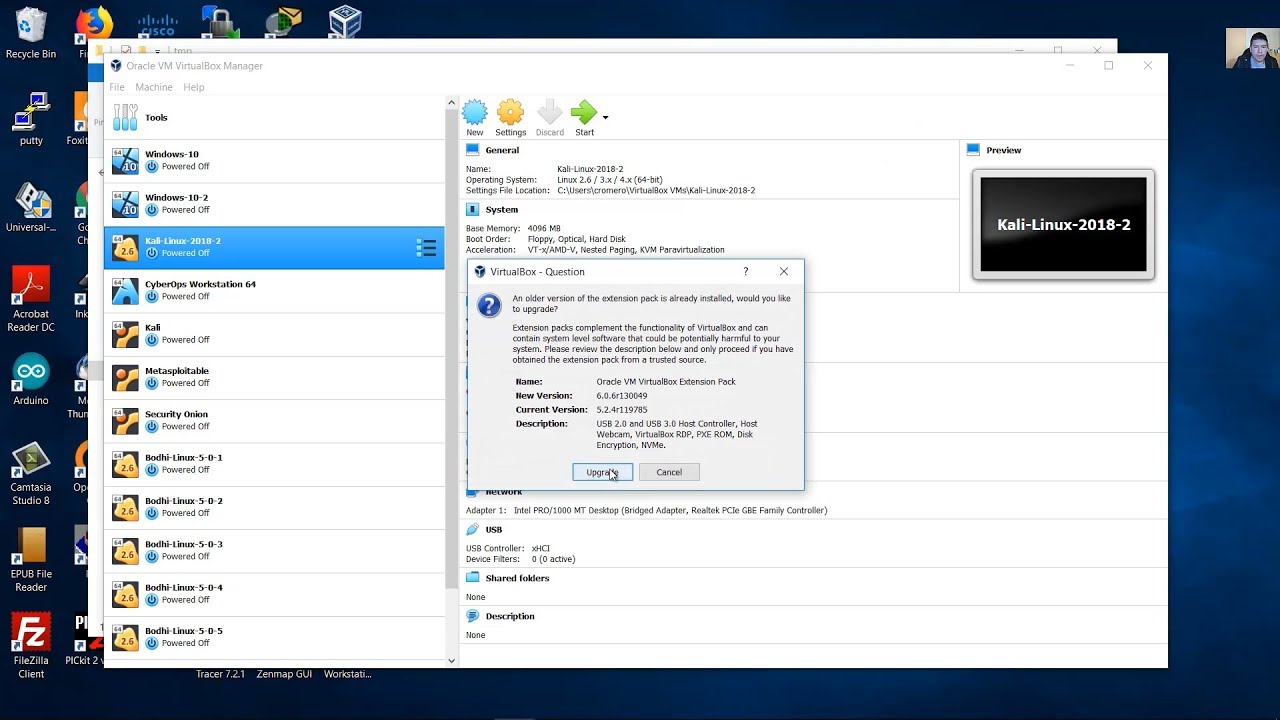Viewport: 1280px width, 720px height.
Task: Click the General section header icon
Action: coord(473,150)
